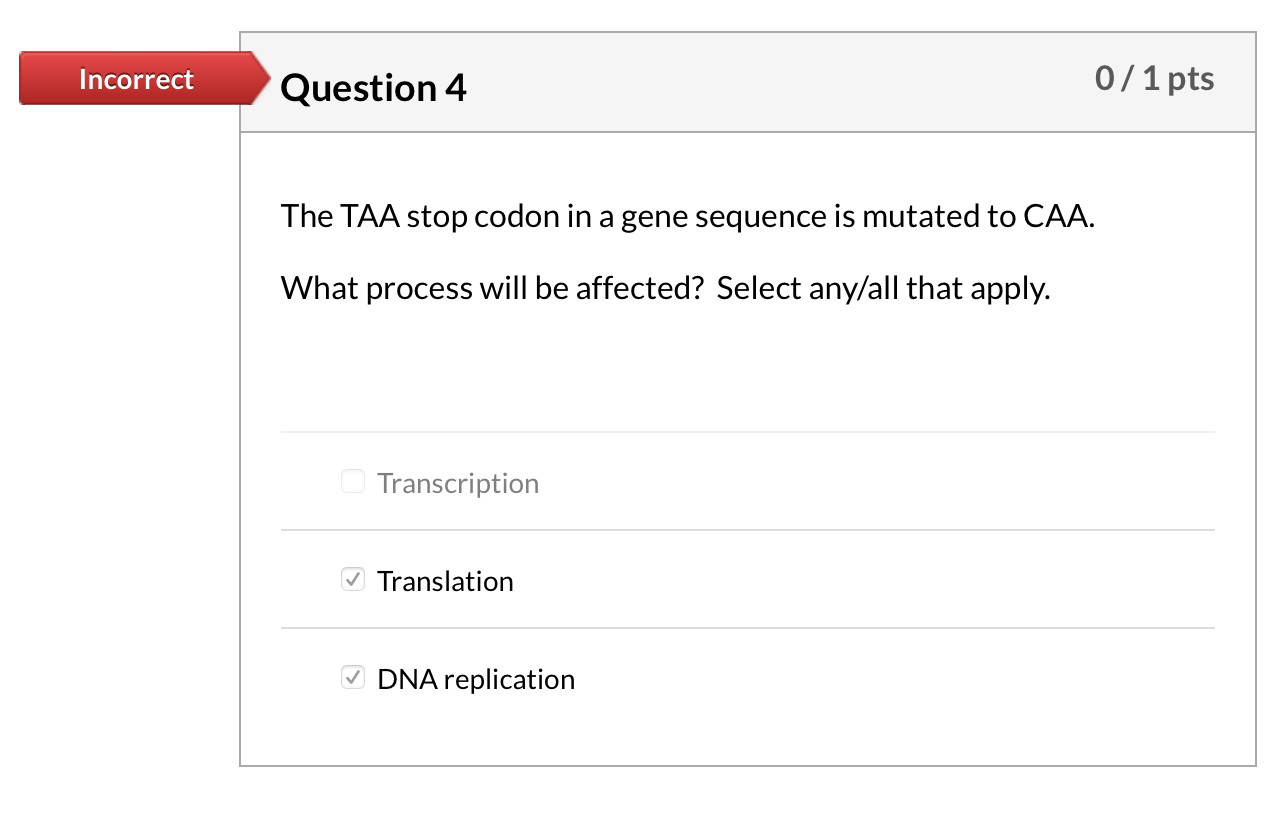1288x826 pixels.
Task: Click the Transcription answer text label
Action: [457, 483]
